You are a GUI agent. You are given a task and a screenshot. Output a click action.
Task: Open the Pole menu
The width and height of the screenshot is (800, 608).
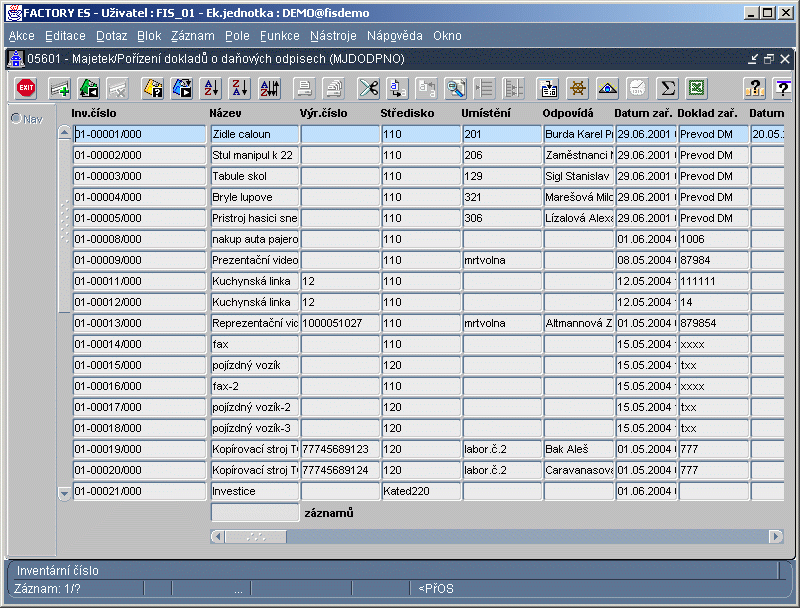coord(237,36)
